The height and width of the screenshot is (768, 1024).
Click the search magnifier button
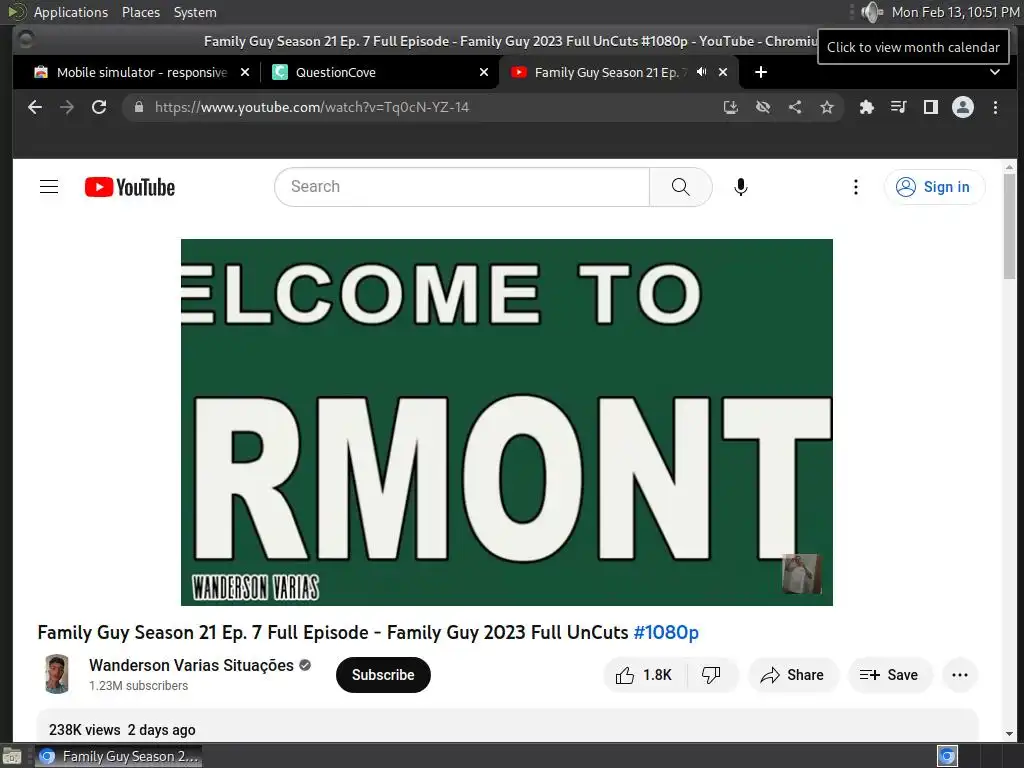pyautogui.click(x=680, y=187)
